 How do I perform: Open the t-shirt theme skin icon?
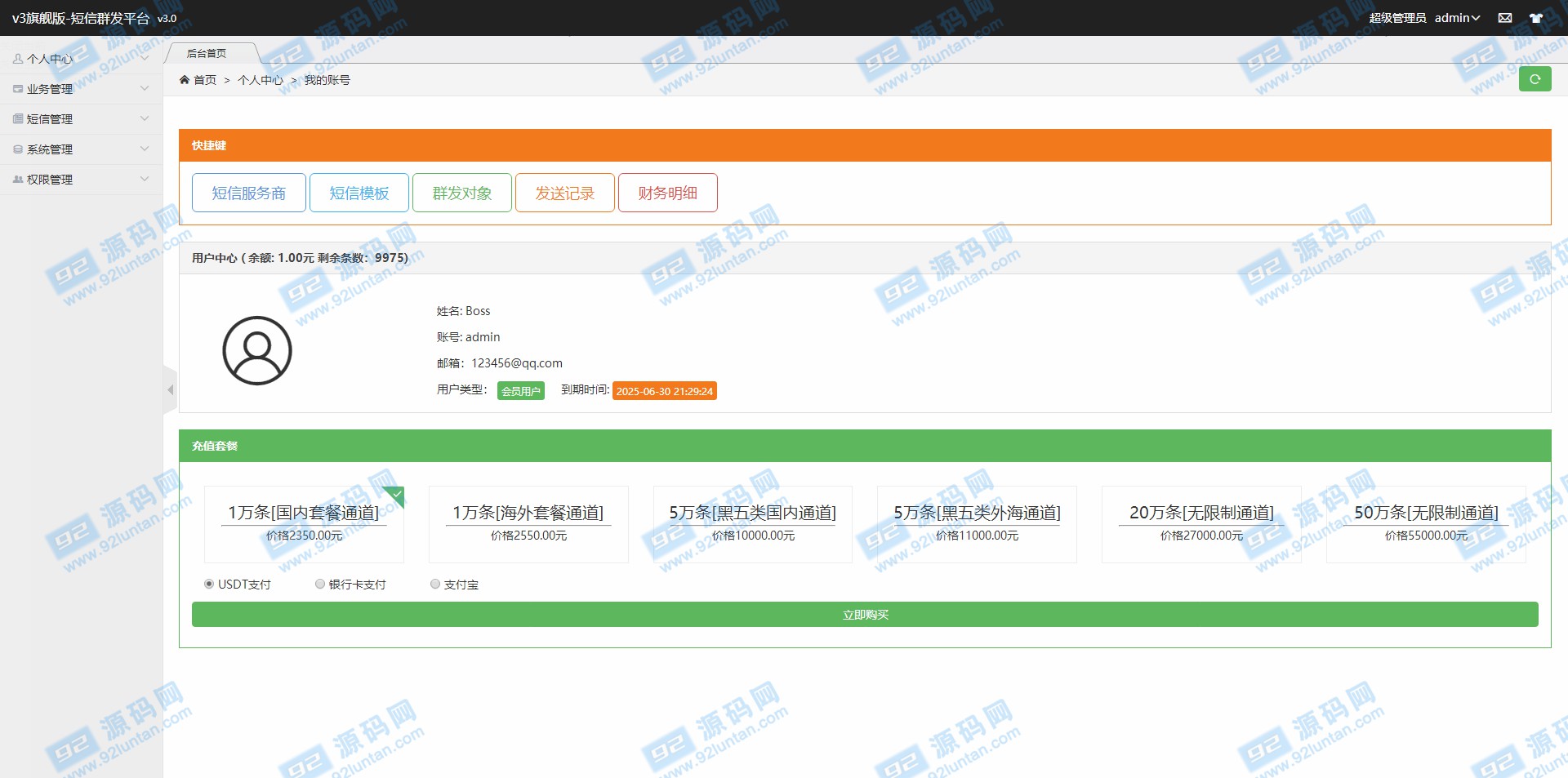tap(1536, 18)
